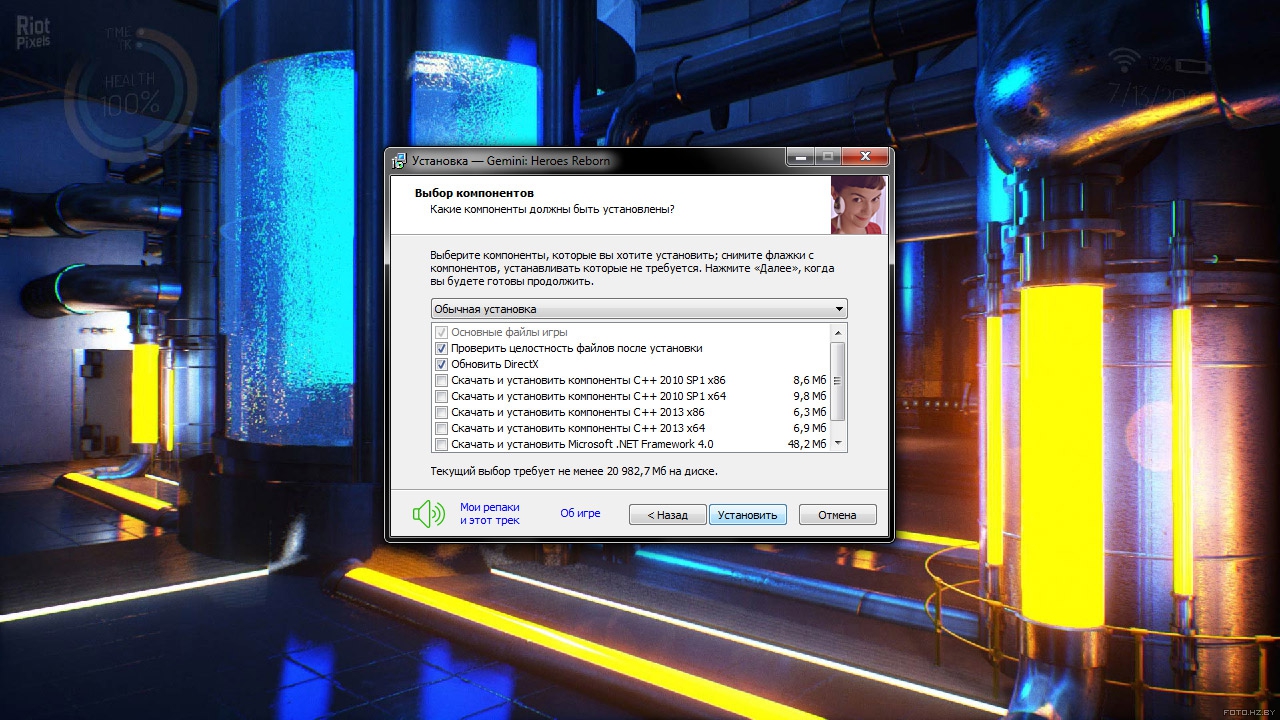Uncheck the "Обновить DirectX" checkbox
The image size is (1280, 720).
tap(441, 364)
